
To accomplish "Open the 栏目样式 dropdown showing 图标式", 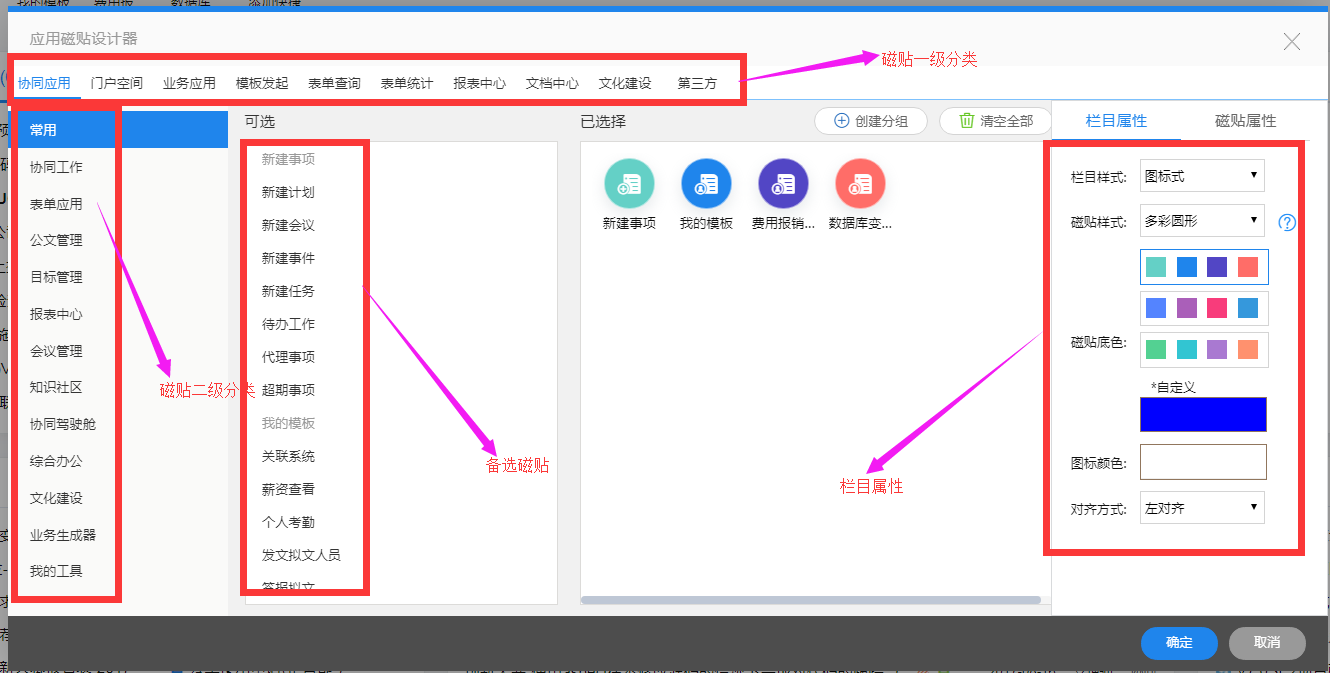I will [x=1202, y=176].
